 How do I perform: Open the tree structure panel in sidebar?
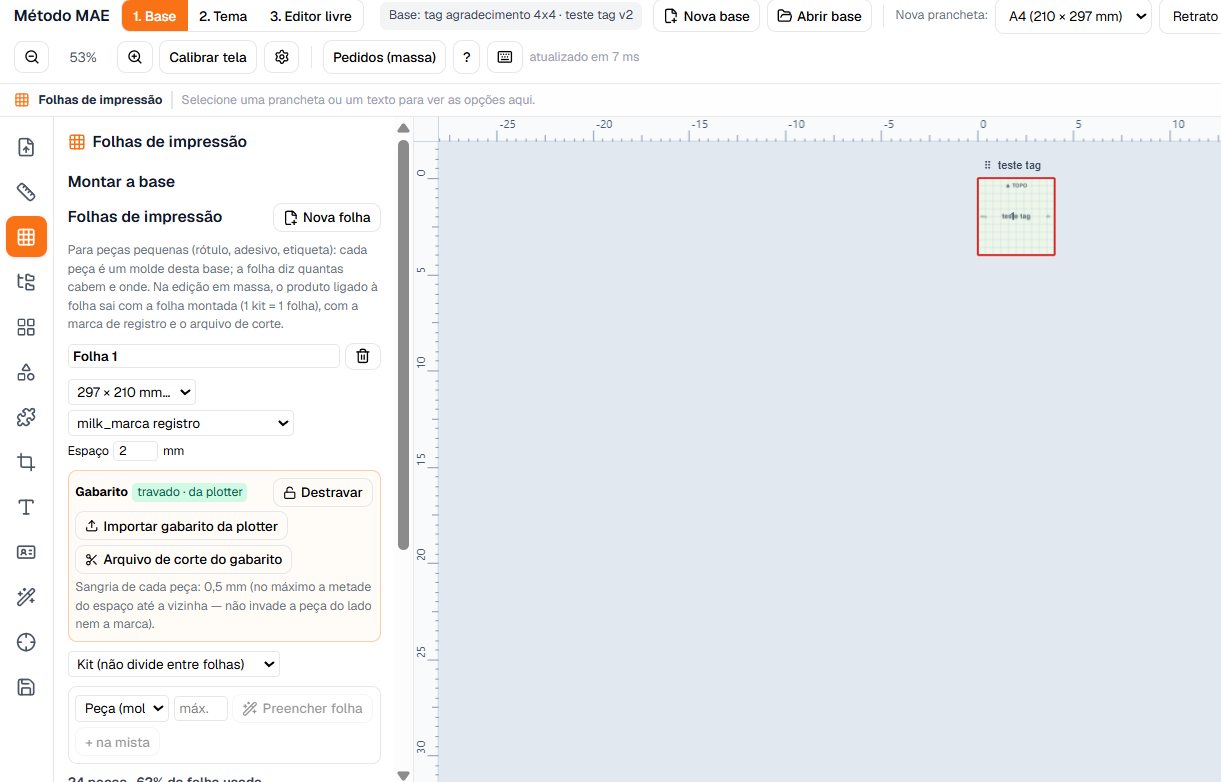(27, 282)
